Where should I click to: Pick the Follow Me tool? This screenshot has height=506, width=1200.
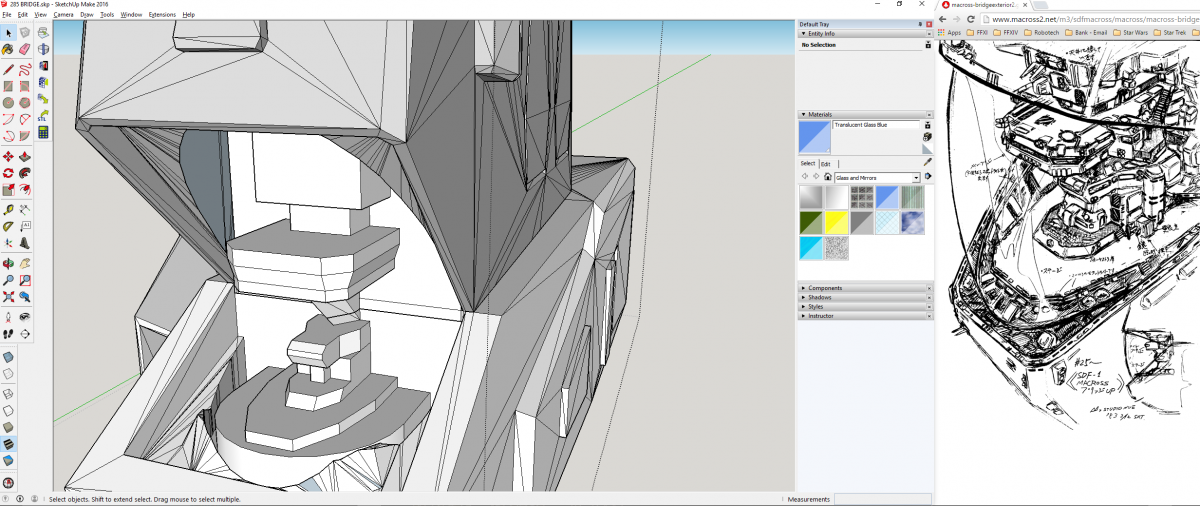[x=24, y=172]
